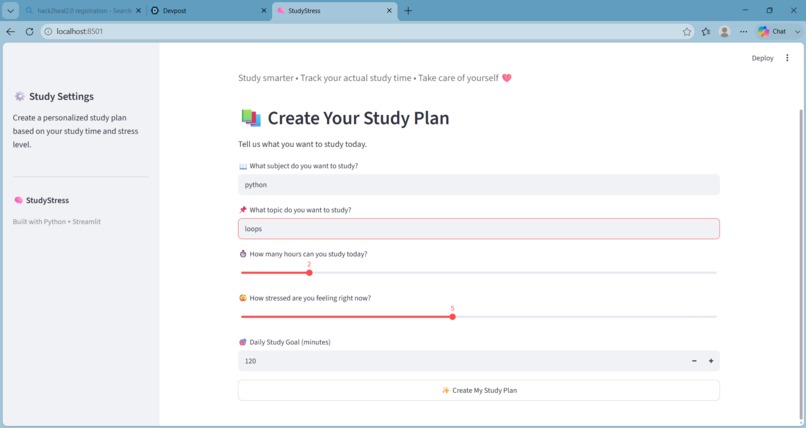Decrease daily study goal with minus button
Screen dimensions: 806x428
tap(694, 361)
